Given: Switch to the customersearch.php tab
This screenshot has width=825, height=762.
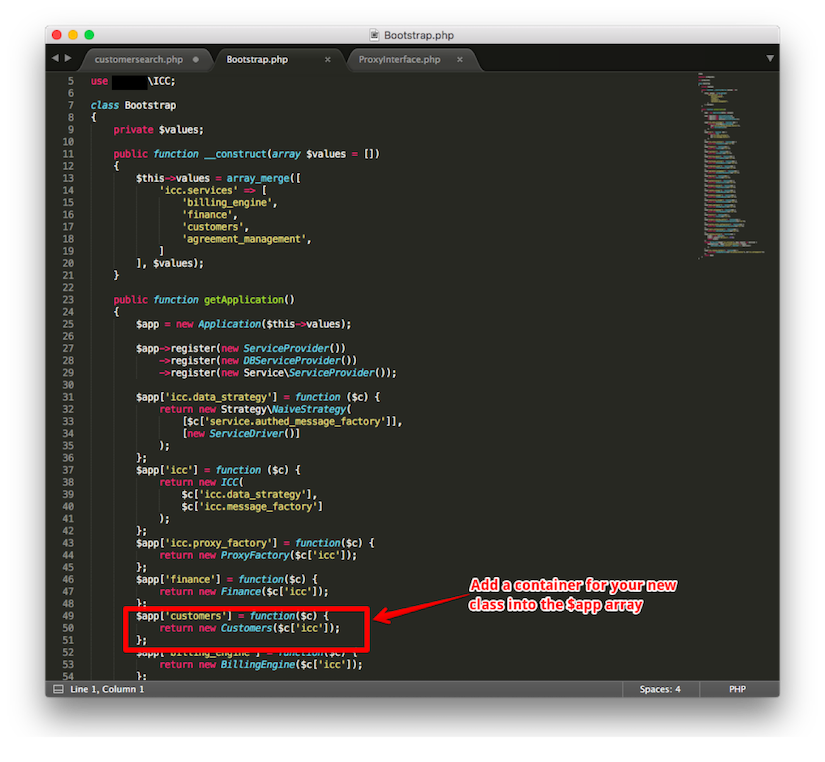Looking at the screenshot, I should click(x=138, y=59).
